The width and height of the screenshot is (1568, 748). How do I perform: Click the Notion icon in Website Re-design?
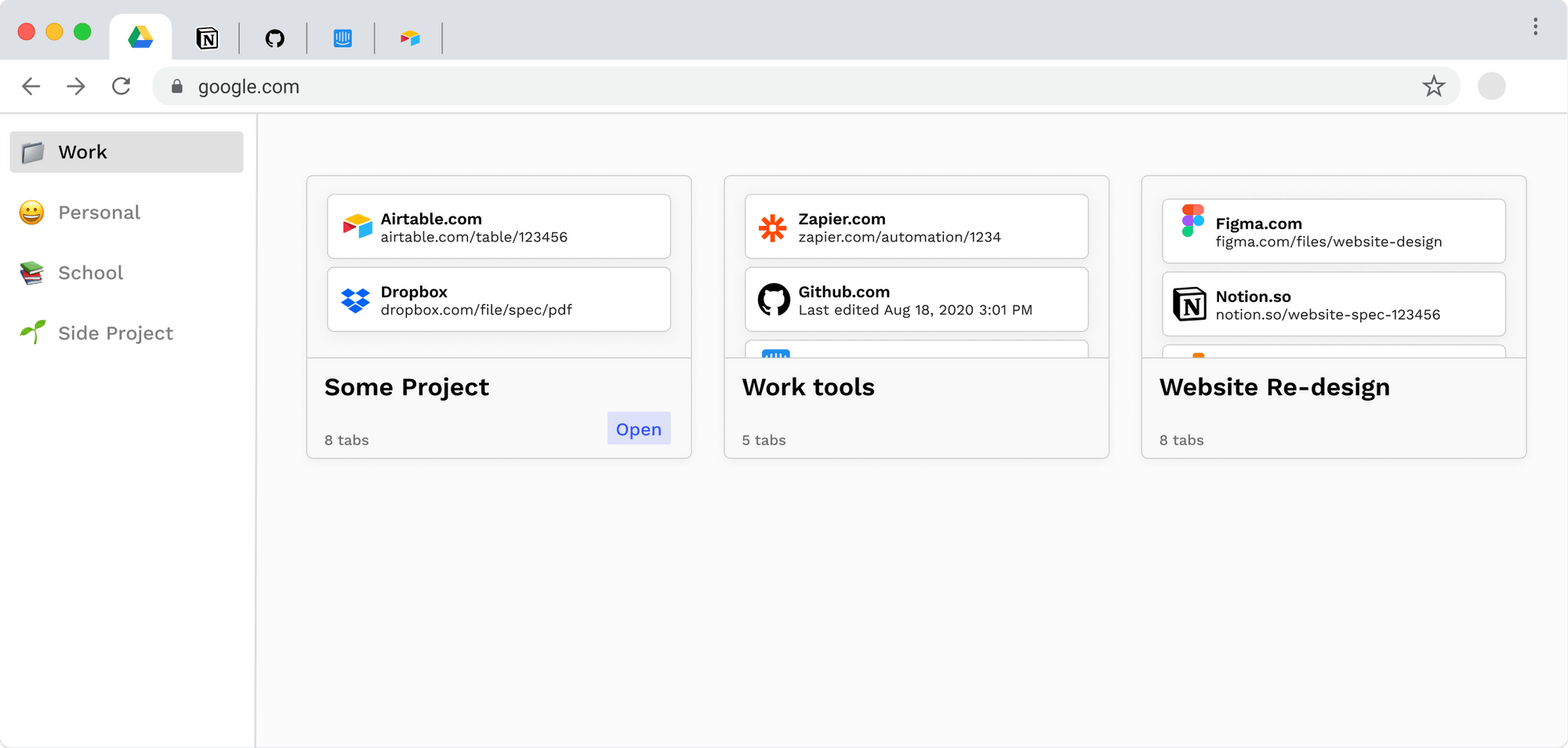coord(1192,304)
